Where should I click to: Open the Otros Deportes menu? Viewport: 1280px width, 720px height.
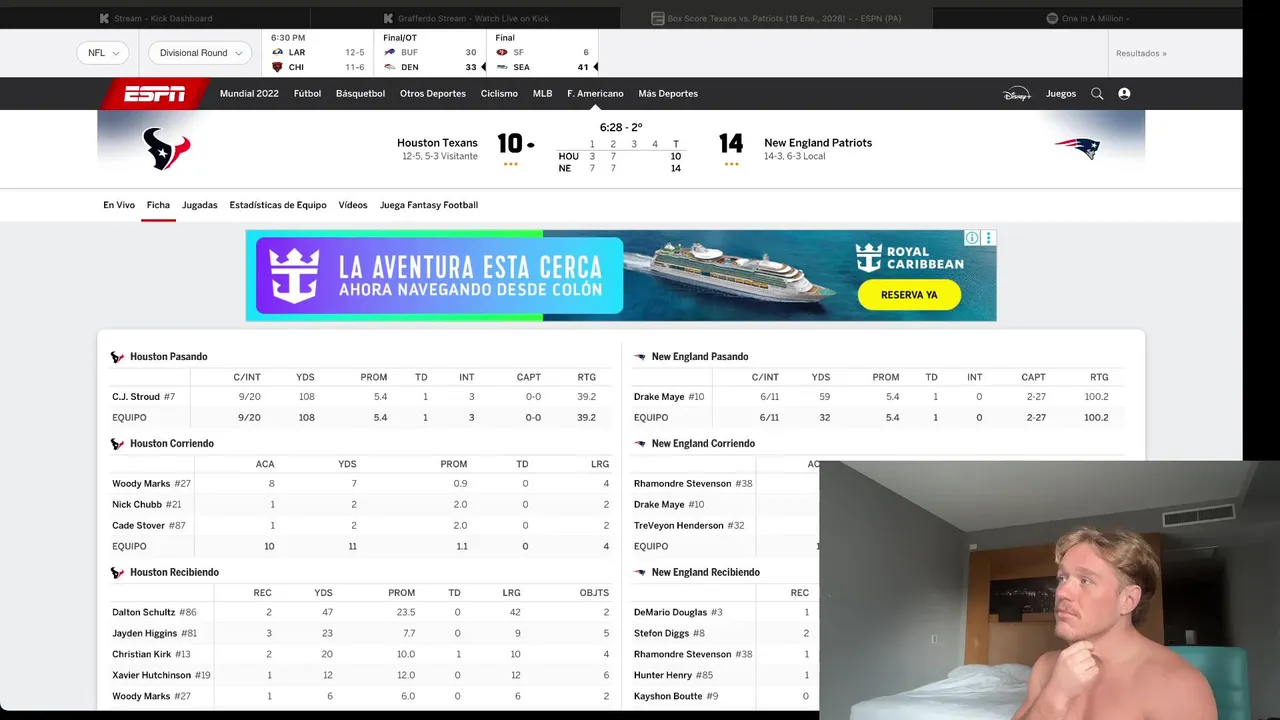pyautogui.click(x=433, y=94)
